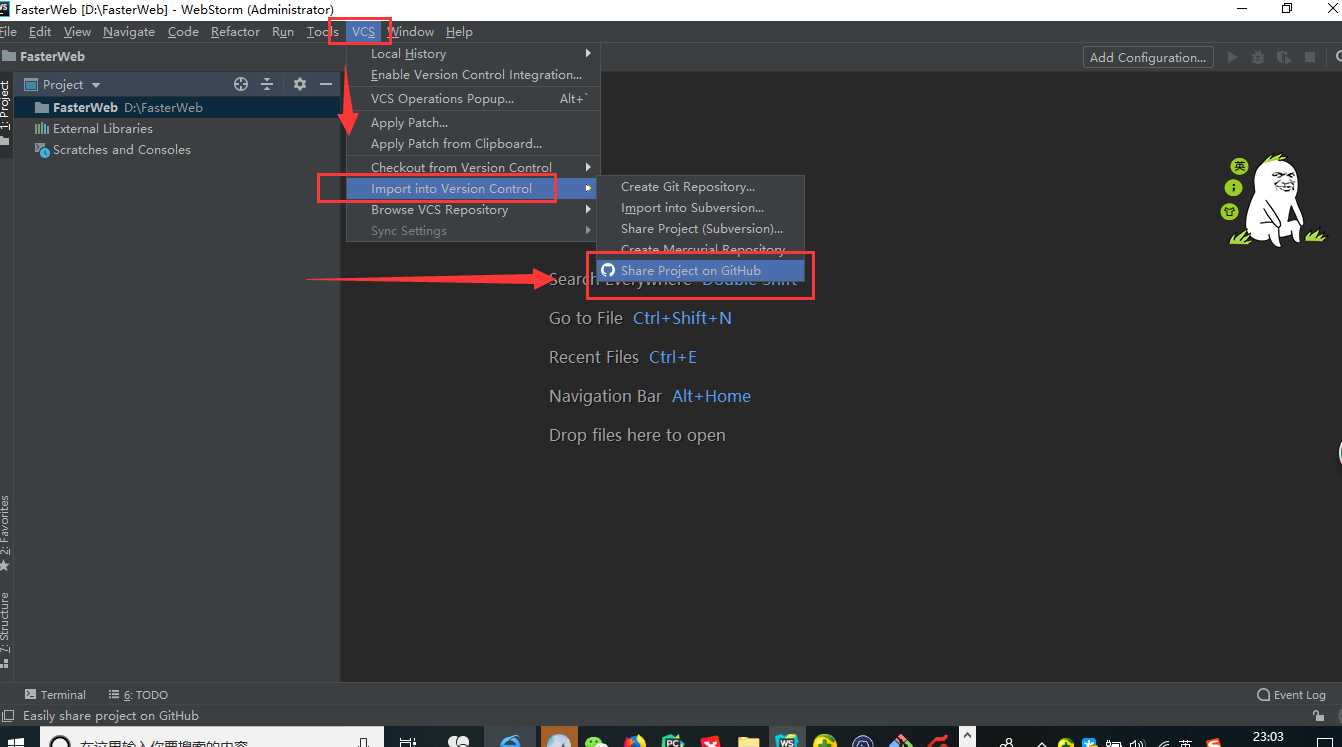Viewport: 1342px width, 747px height.
Task: Select External Libraries tree node
Action: point(94,129)
